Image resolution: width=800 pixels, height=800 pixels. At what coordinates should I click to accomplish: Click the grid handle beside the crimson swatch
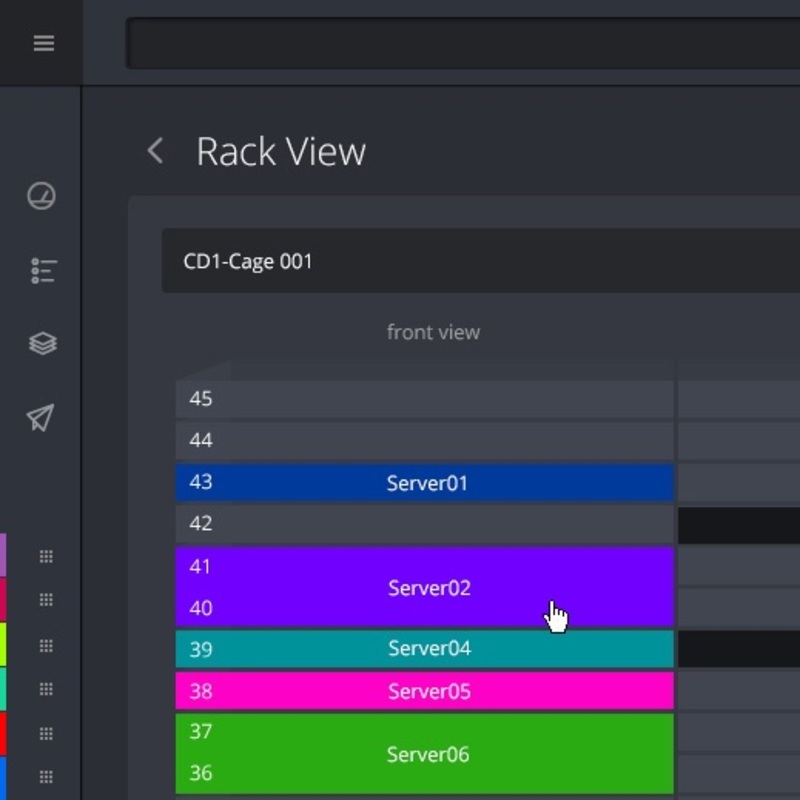tap(46, 599)
